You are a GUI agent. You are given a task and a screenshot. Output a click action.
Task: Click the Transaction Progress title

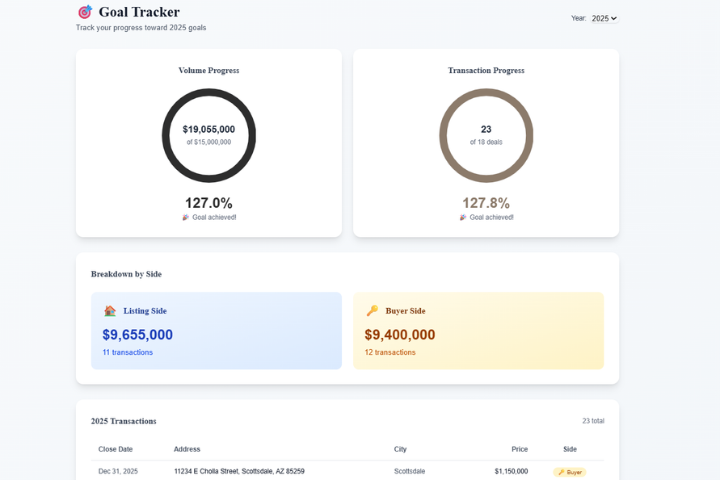click(x=486, y=70)
